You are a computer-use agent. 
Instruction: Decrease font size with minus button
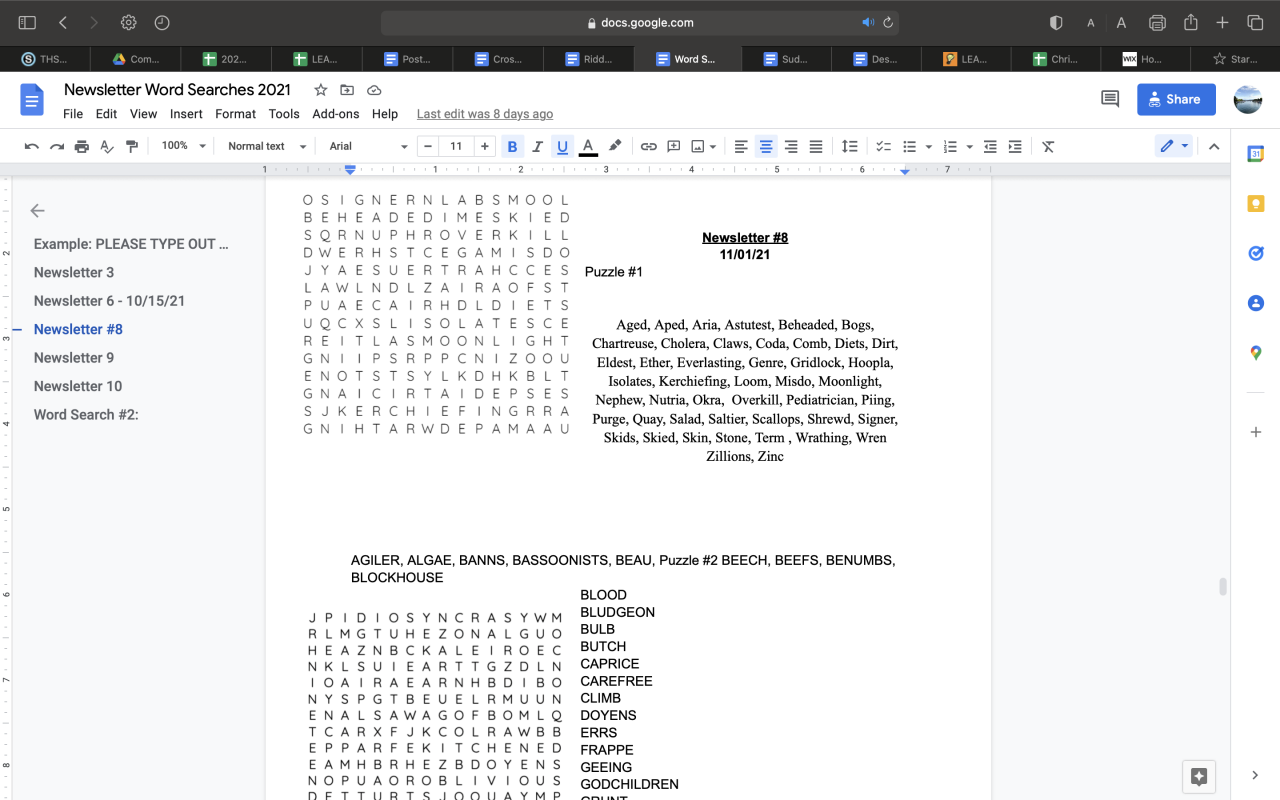[x=428, y=146]
